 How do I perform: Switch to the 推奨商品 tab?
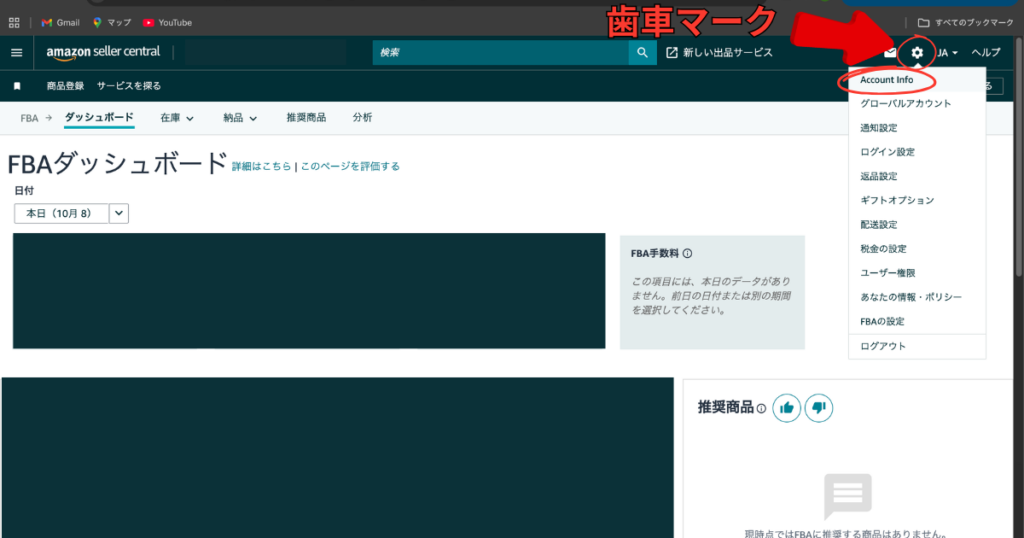(306, 118)
